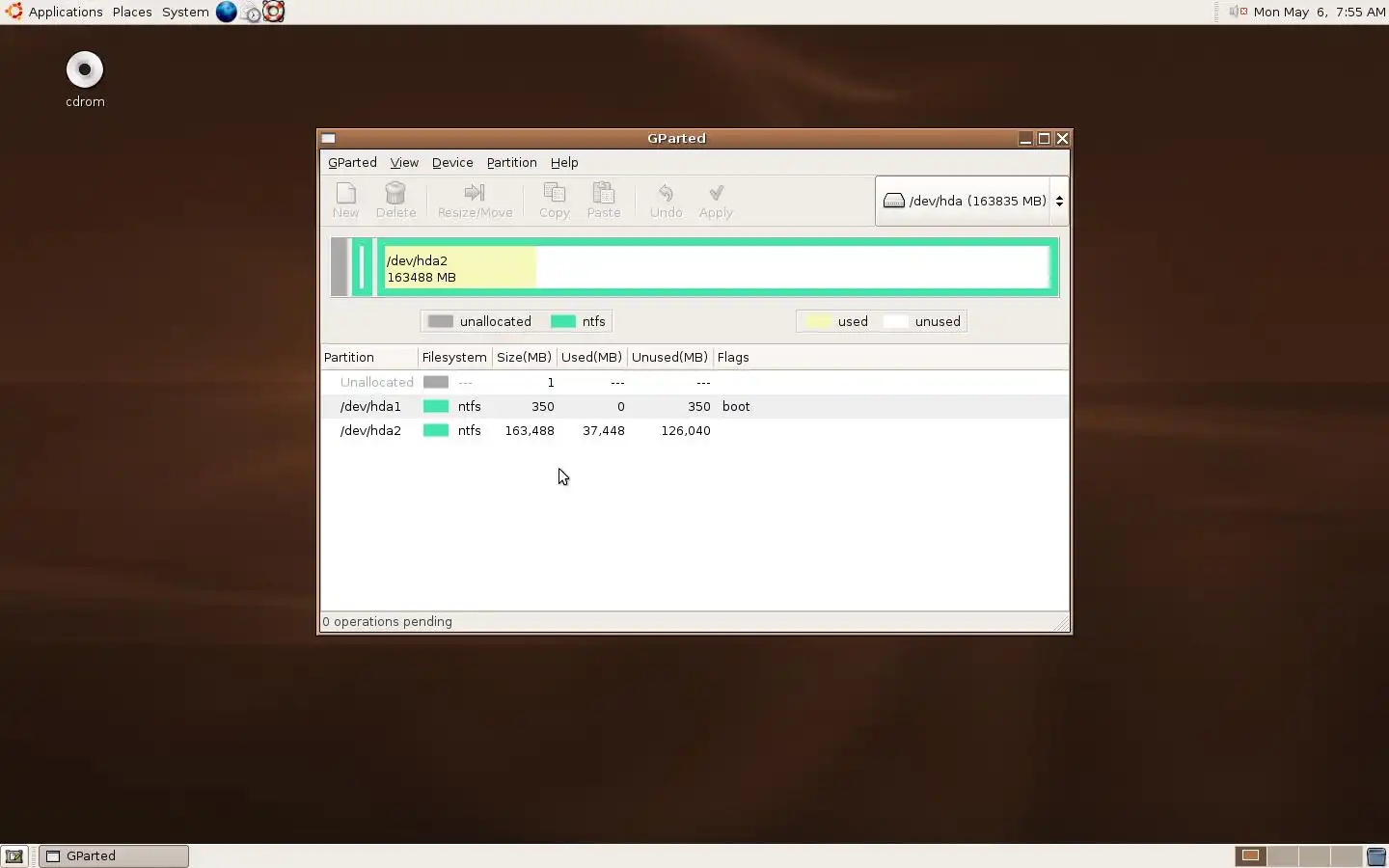Viewport: 1389px width, 868px height.
Task: Click the white unused legend swatch
Action: [896, 321]
